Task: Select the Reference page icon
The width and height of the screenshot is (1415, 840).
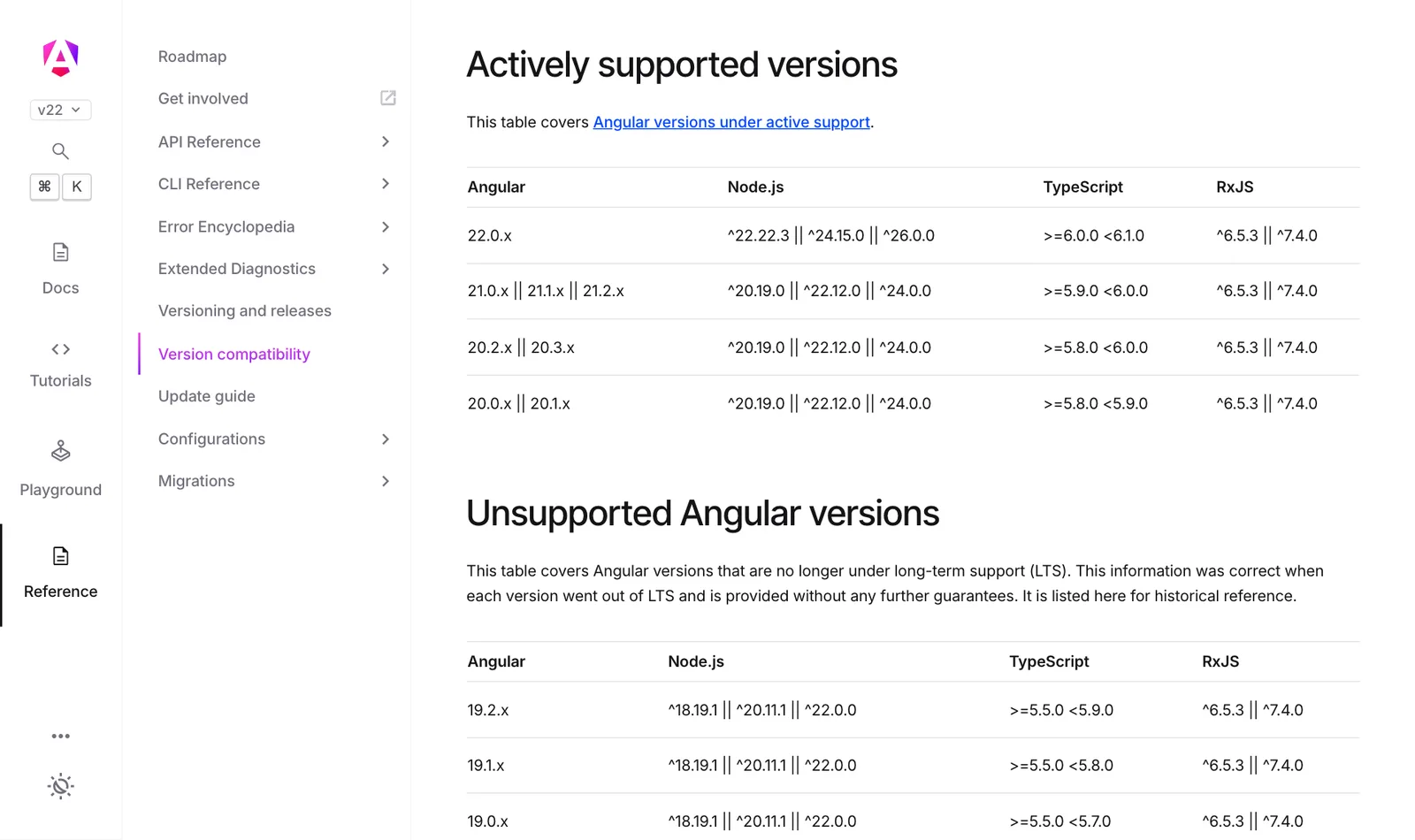Action: click(x=60, y=556)
